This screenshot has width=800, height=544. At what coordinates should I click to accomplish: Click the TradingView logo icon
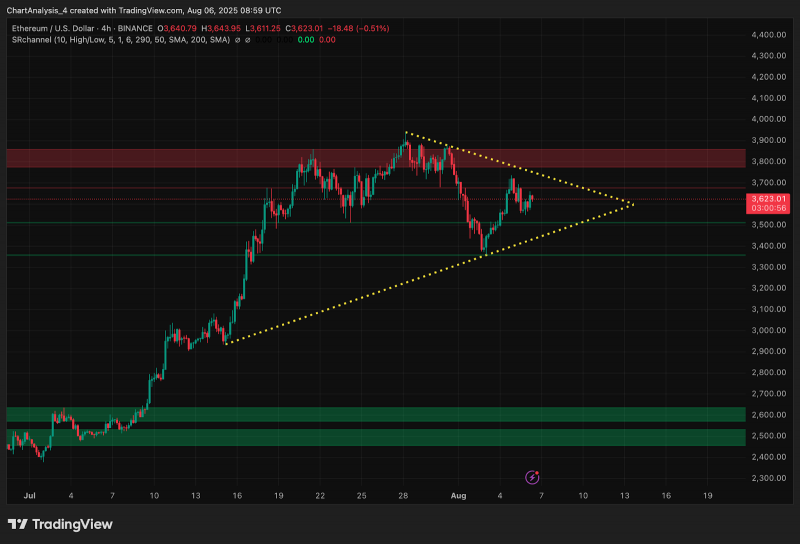tap(18, 524)
